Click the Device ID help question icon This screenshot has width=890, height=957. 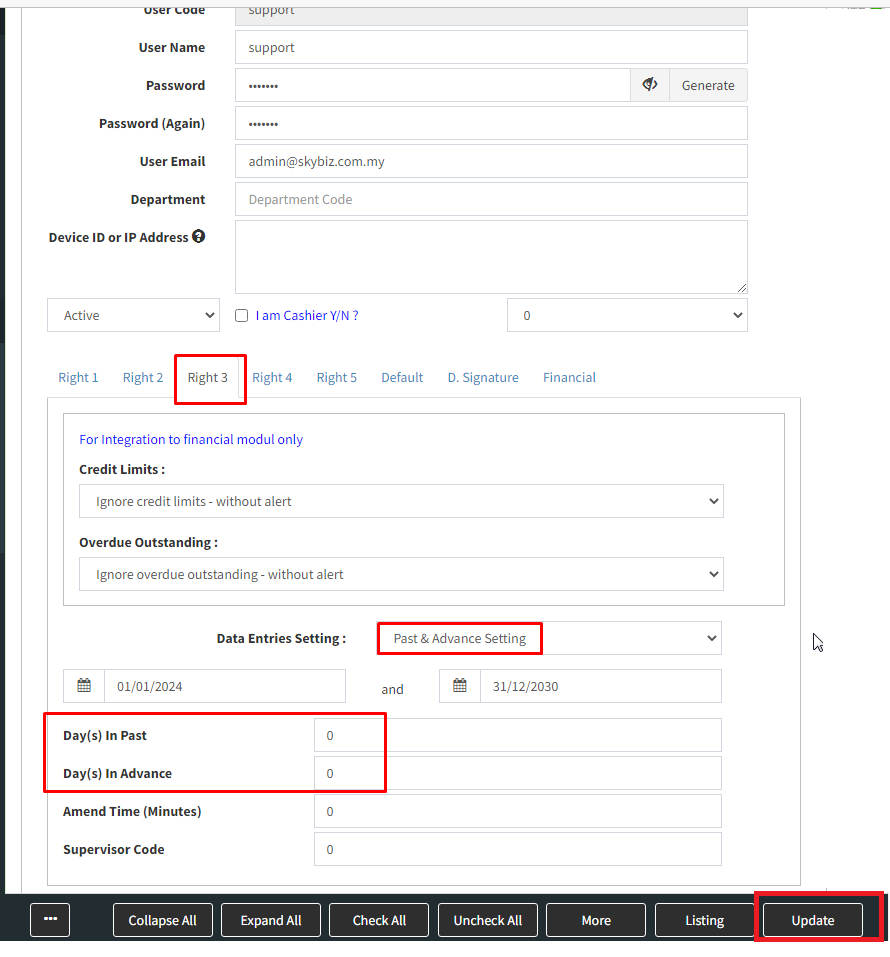coord(199,237)
